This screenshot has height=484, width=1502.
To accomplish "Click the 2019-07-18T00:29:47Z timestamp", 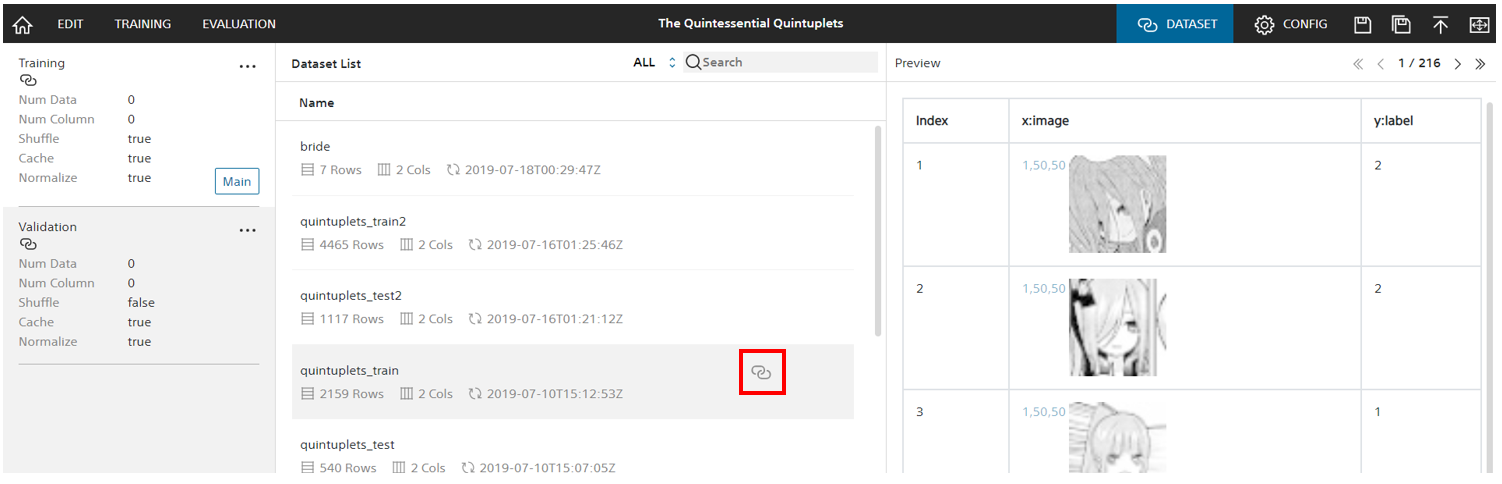I will coord(533,170).
